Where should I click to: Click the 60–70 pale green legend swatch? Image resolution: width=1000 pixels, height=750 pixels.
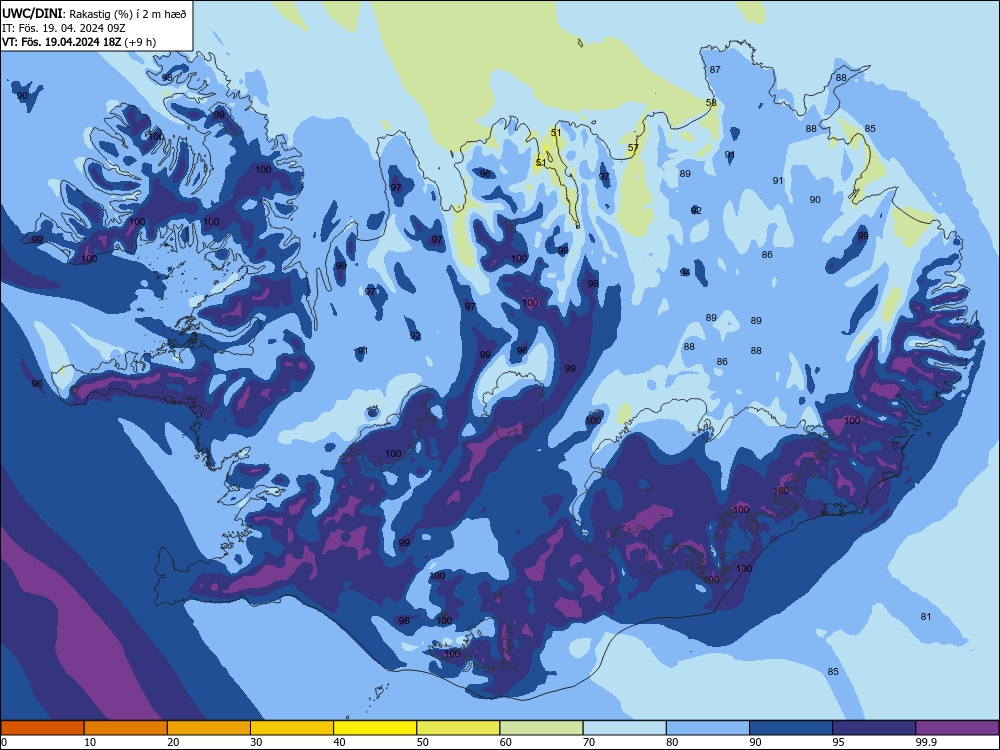pos(541,728)
